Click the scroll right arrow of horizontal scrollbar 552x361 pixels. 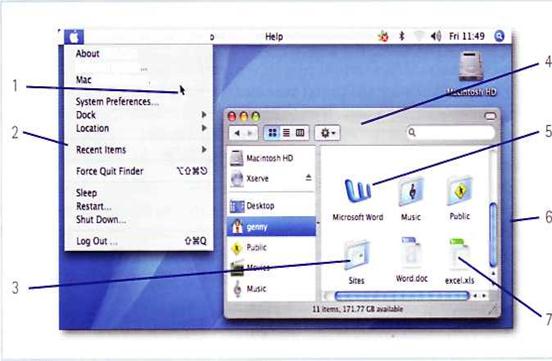click(484, 296)
